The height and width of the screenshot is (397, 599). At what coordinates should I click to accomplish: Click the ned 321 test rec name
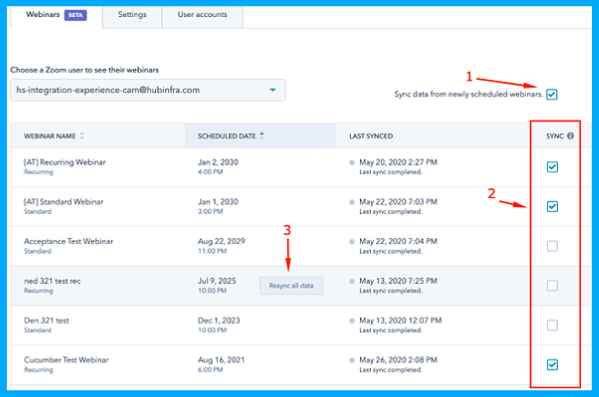pos(52,281)
